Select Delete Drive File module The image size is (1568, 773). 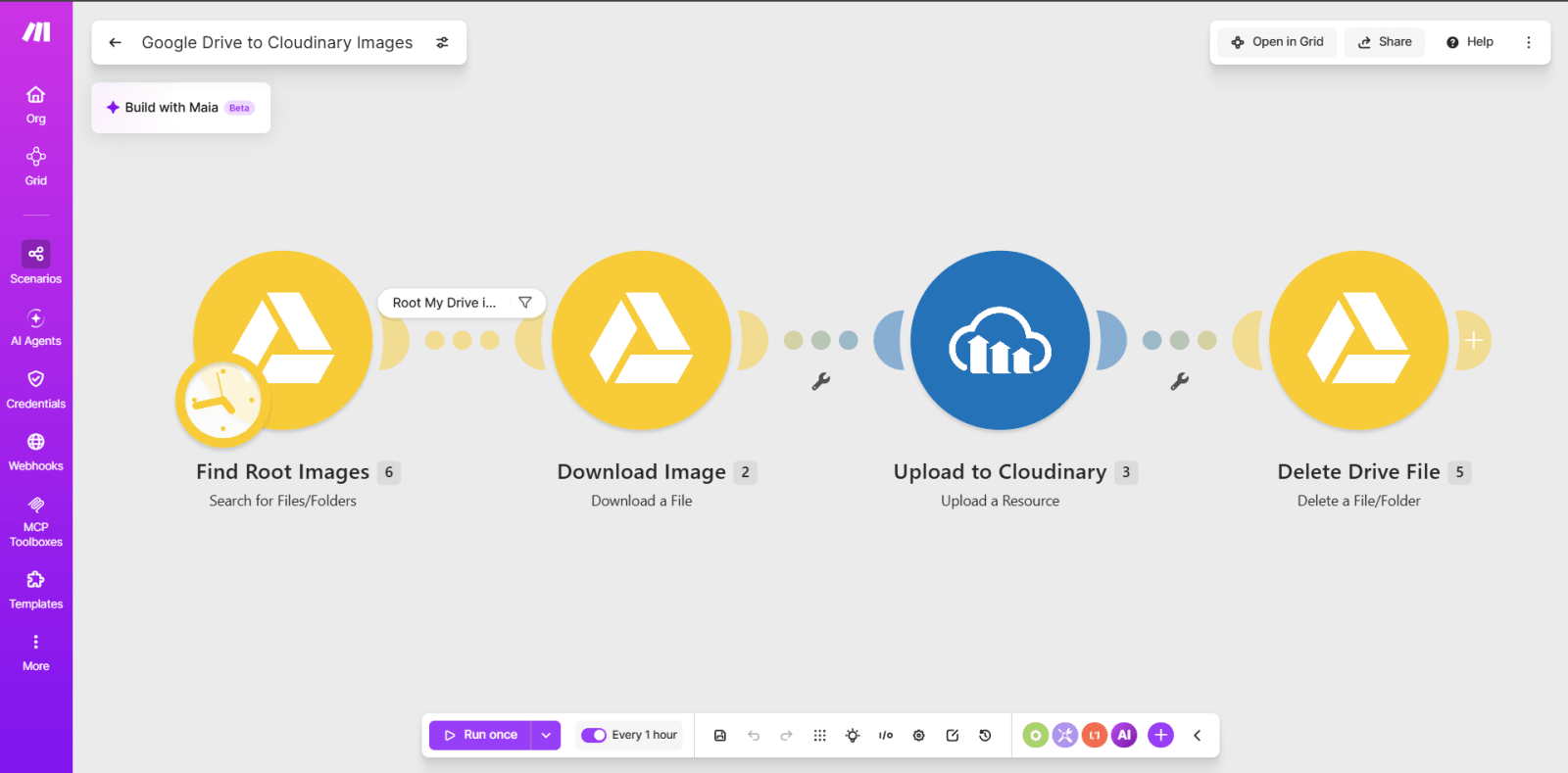(1359, 340)
